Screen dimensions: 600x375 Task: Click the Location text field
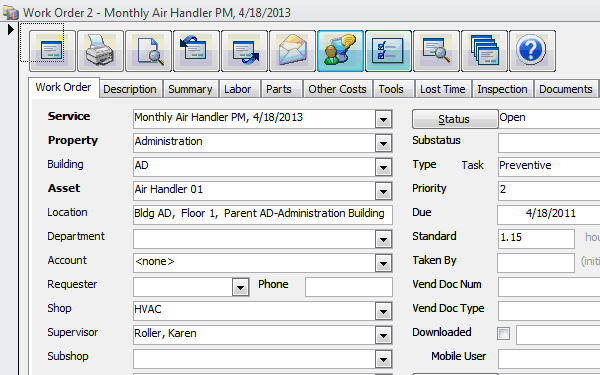[x=263, y=215]
